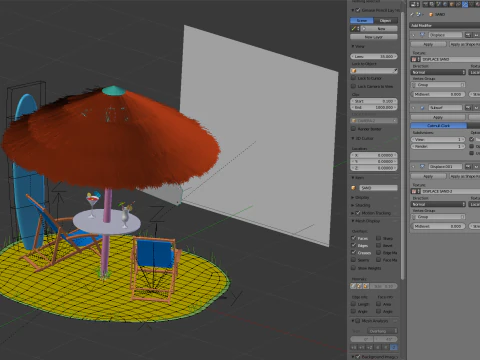Click the Displace.001 modifier type icon
The height and width of the screenshot is (360, 480).
(x=422, y=166)
